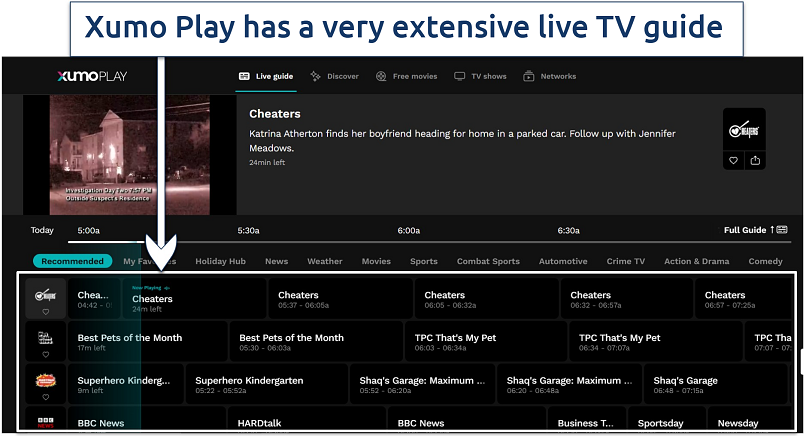Click the 6:00a mark on the timeline

(408, 230)
